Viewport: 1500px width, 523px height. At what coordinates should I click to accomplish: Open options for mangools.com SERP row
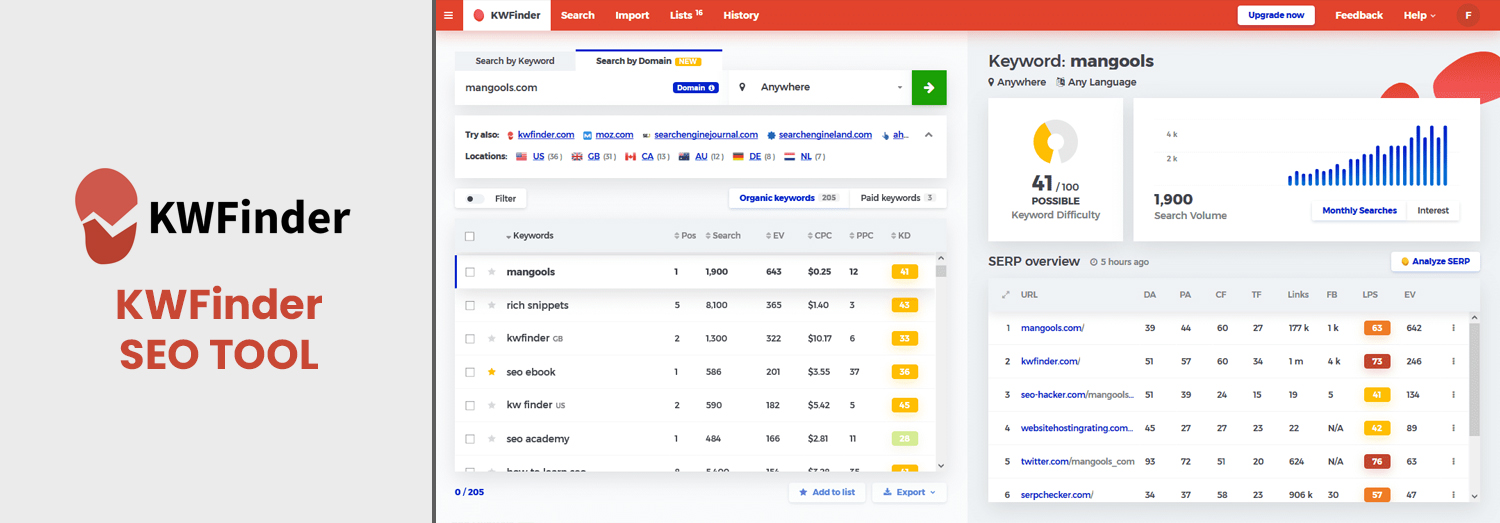tap(1453, 327)
